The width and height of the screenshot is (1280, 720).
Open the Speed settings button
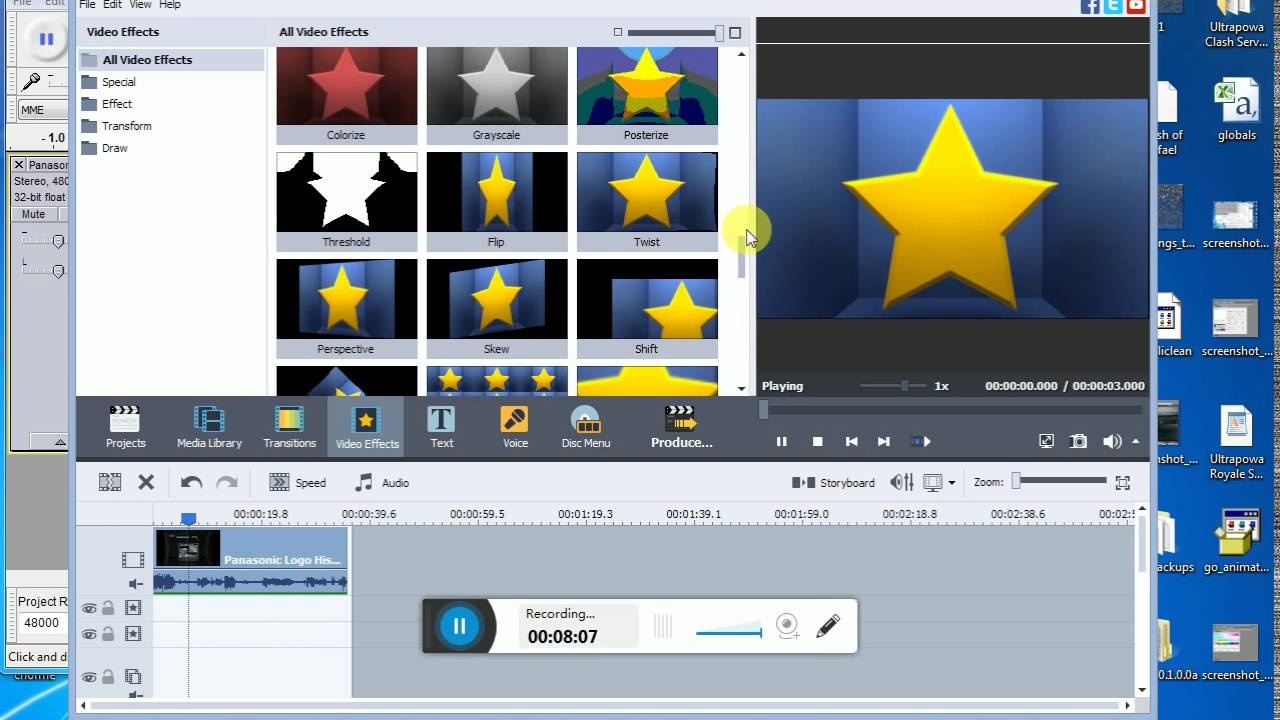coord(298,482)
